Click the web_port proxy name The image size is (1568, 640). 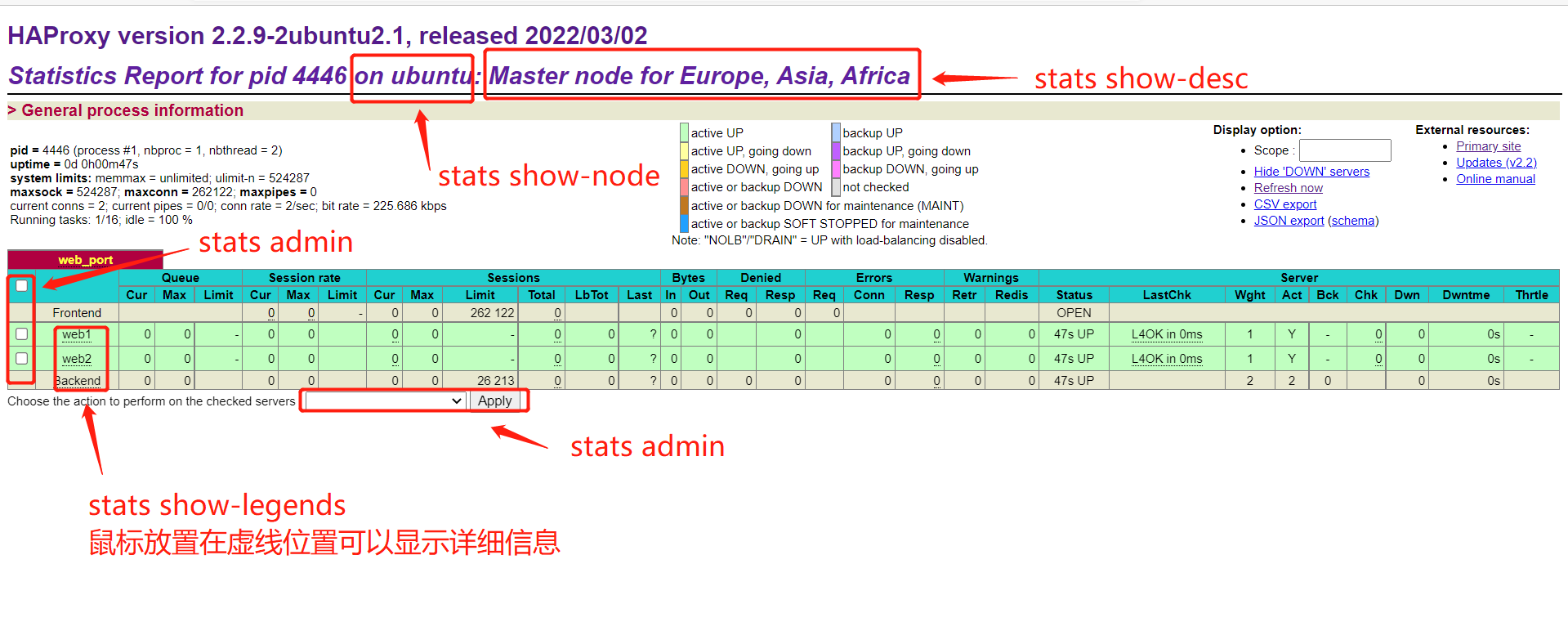[x=85, y=260]
